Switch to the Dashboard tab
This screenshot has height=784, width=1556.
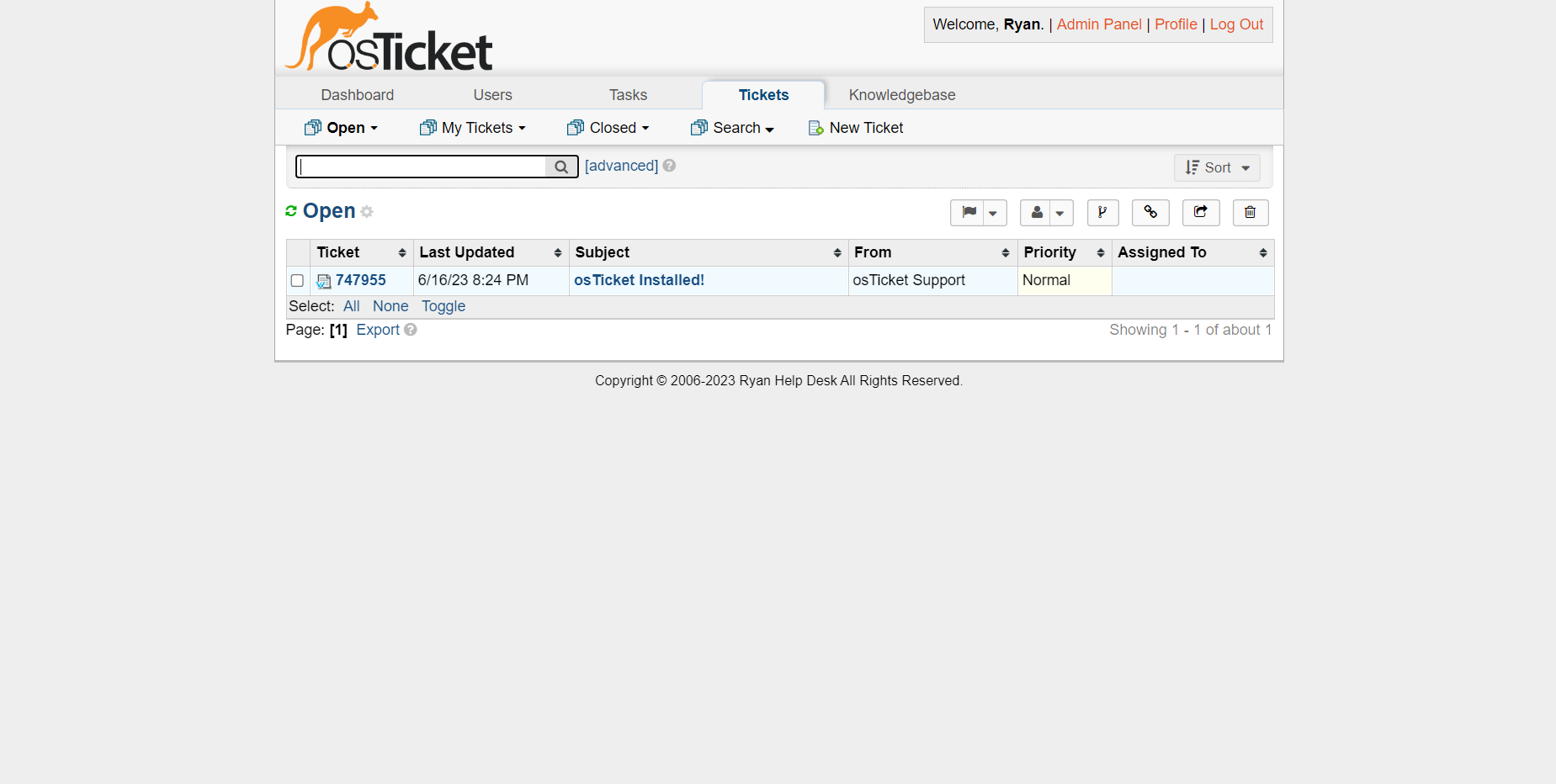(x=358, y=95)
